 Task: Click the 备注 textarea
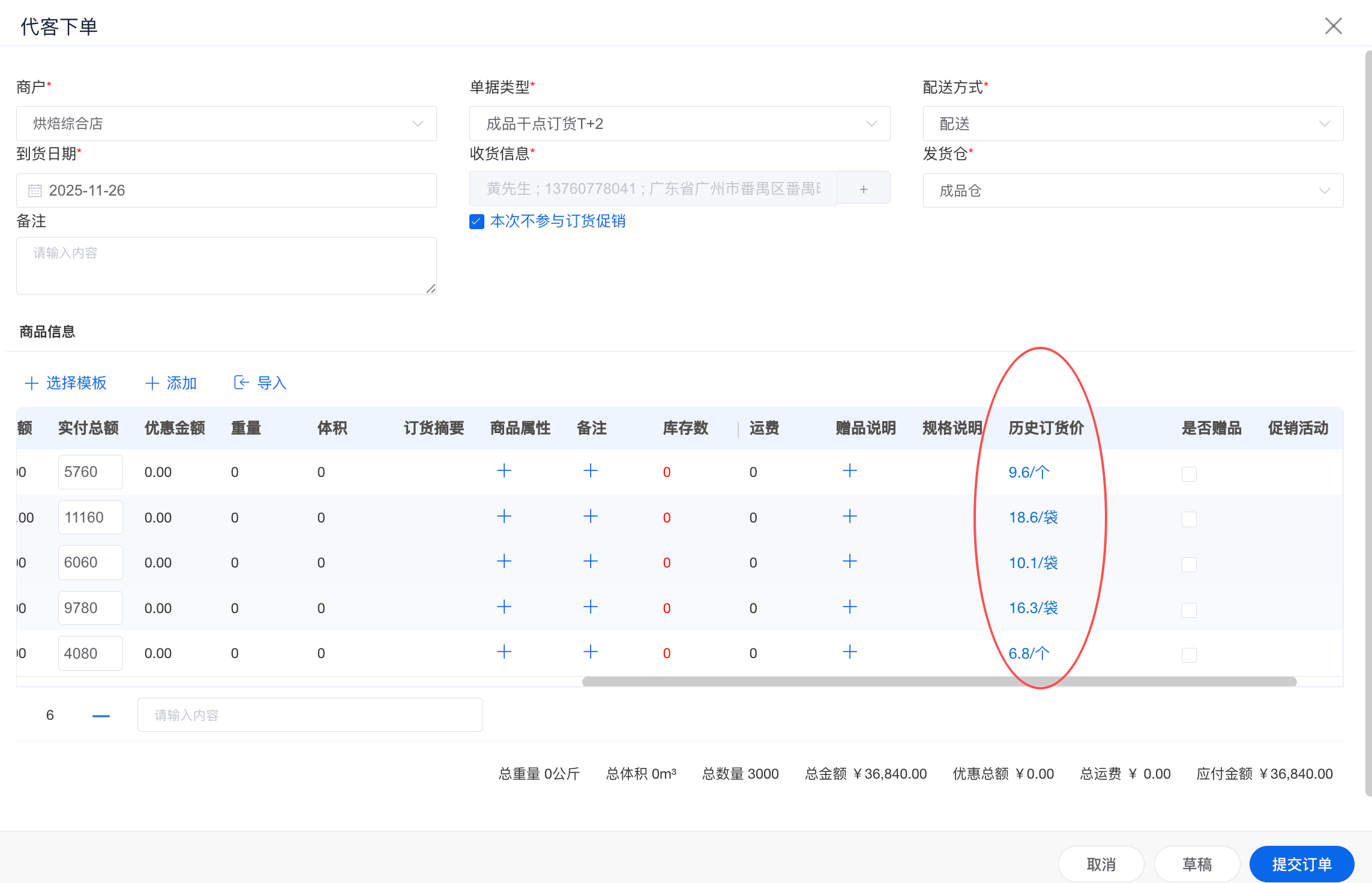tap(226, 265)
